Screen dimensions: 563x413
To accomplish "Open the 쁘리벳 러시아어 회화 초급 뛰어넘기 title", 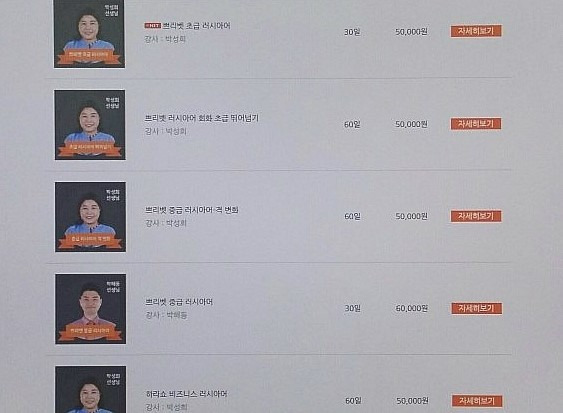I will [x=201, y=118].
